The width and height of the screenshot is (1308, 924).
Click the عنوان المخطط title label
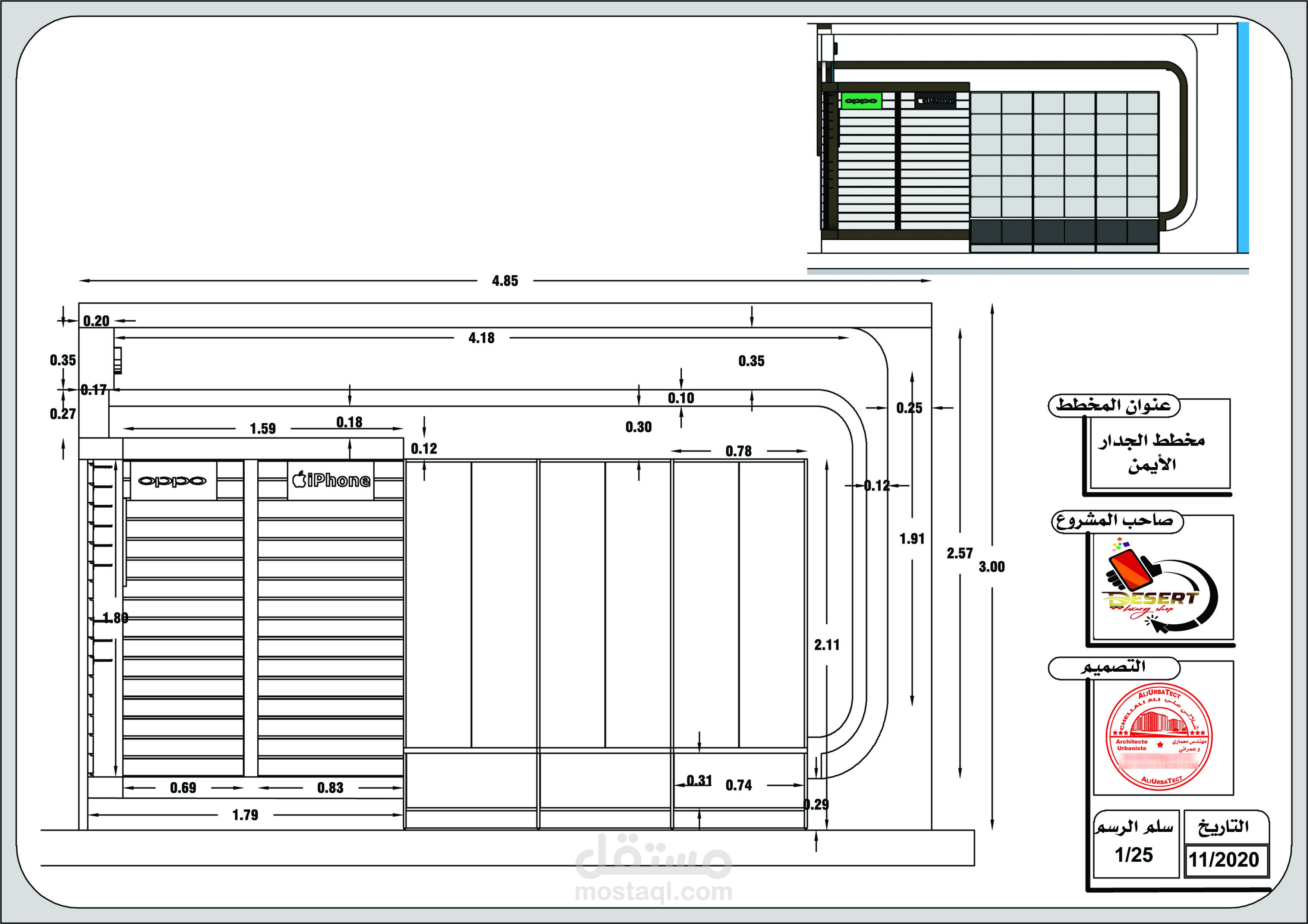(x=1113, y=406)
